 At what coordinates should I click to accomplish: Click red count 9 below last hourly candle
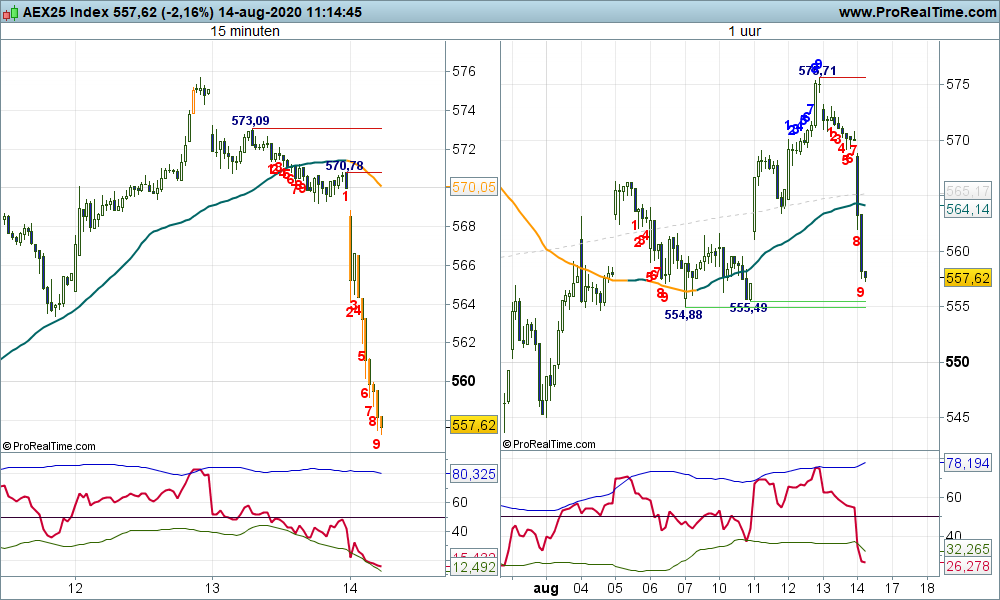click(x=860, y=292)
